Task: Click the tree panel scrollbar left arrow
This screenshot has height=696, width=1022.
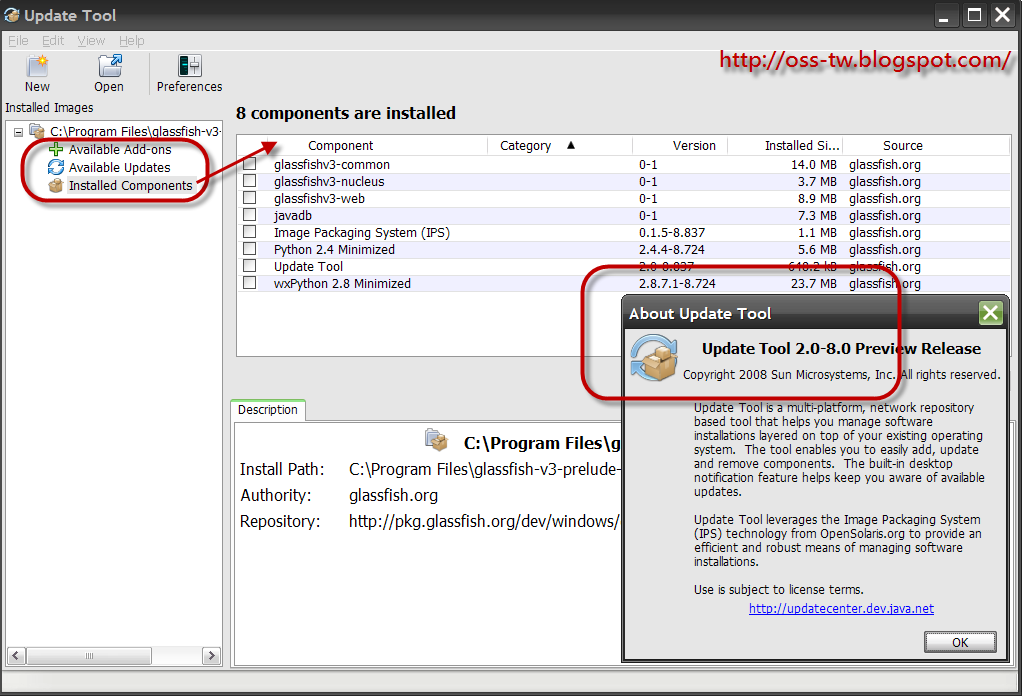Action: pos(16,656)
